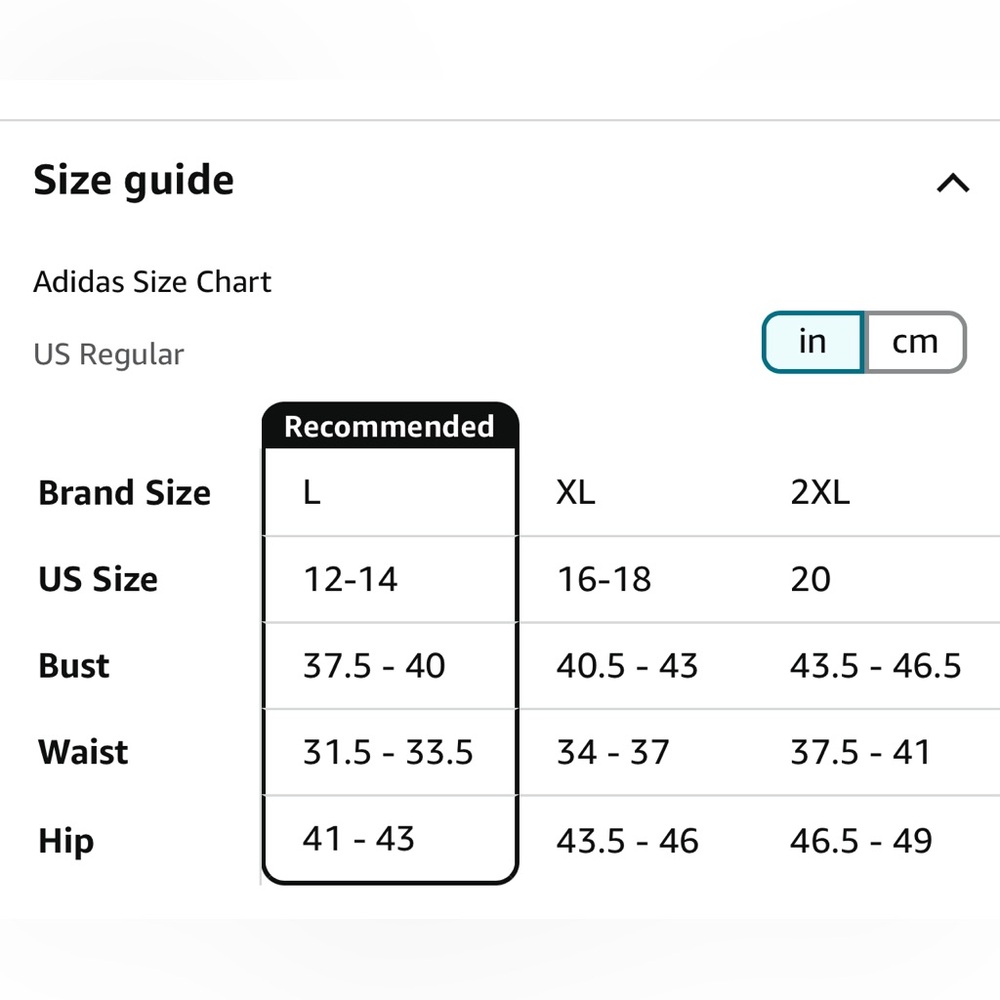Click Waist 31.5 - 33.5 value
1000x1000 pixels.
388,752
